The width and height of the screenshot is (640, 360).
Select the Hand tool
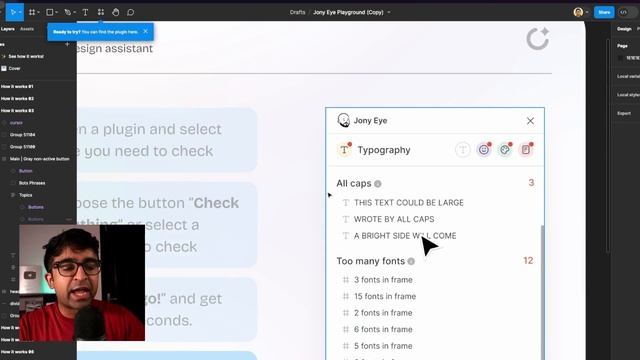click(x=116, y=12)
